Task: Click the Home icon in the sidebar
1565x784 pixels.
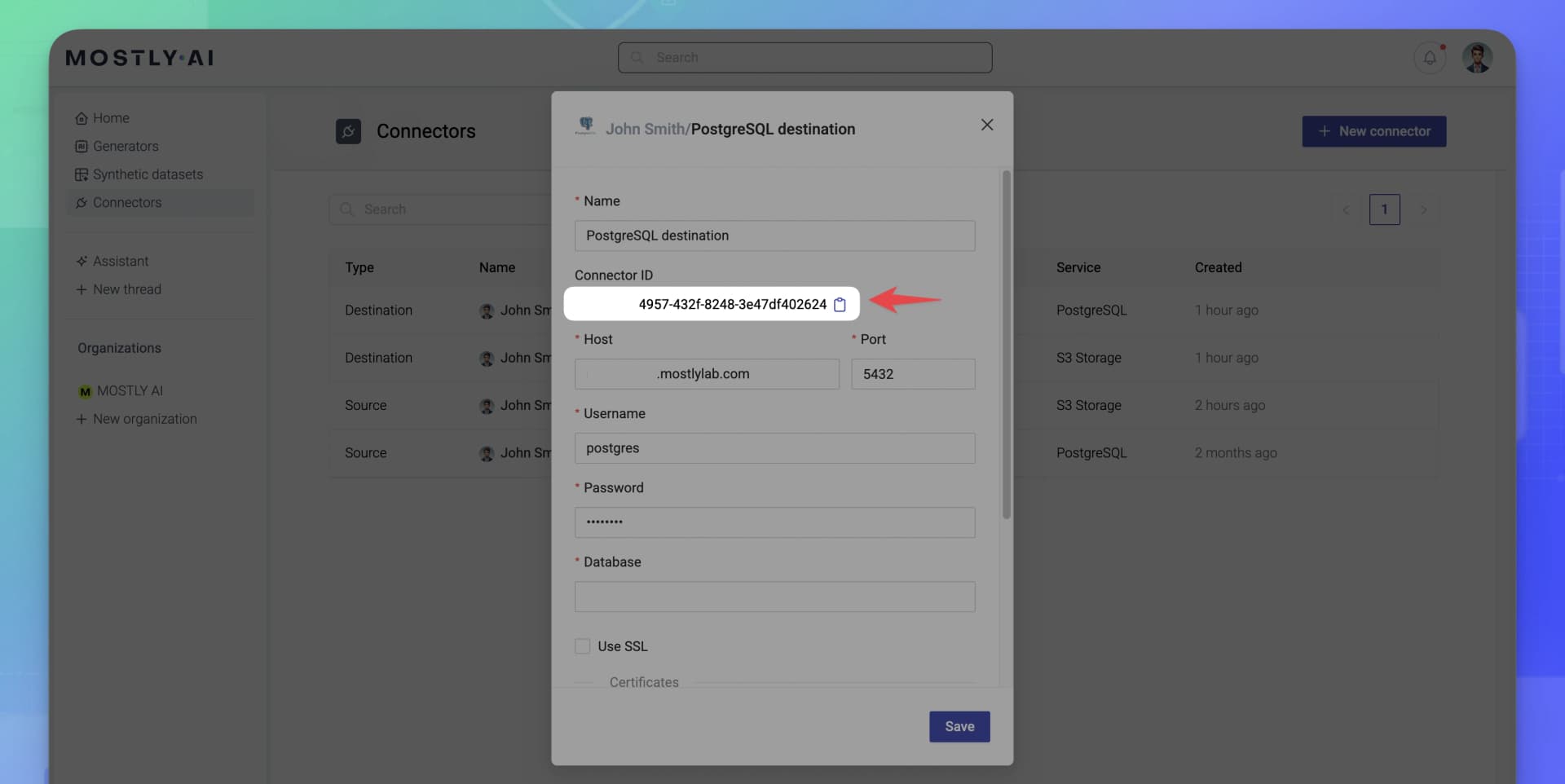Action: pyautogui.click(x=81, y=117)
